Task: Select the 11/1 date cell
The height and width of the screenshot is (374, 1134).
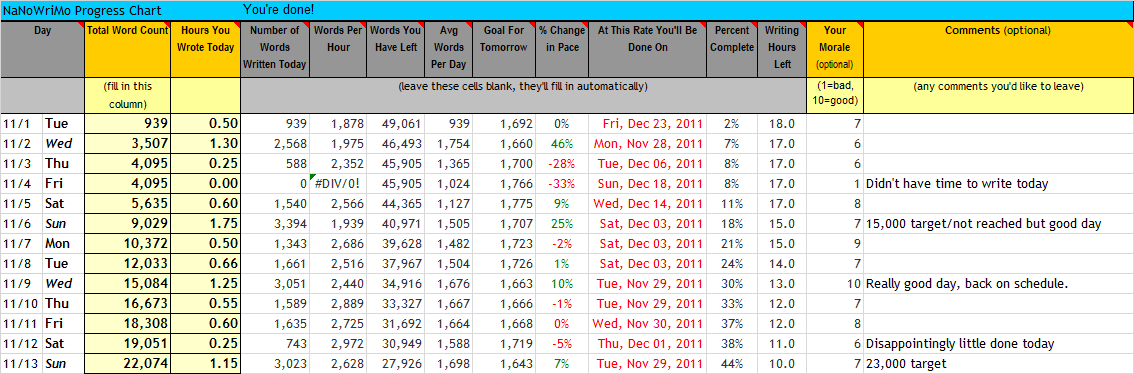Action: click(x=21, y=124)
